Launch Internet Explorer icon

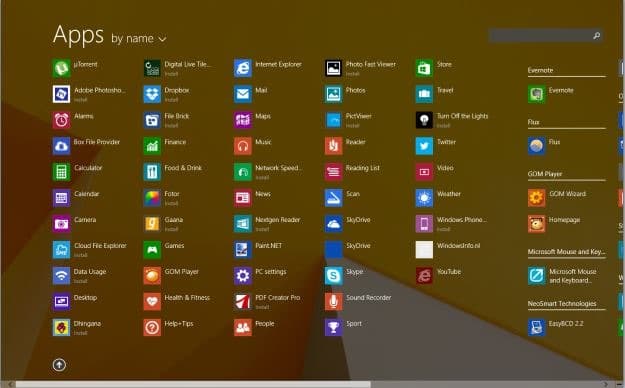pos(243,68)
